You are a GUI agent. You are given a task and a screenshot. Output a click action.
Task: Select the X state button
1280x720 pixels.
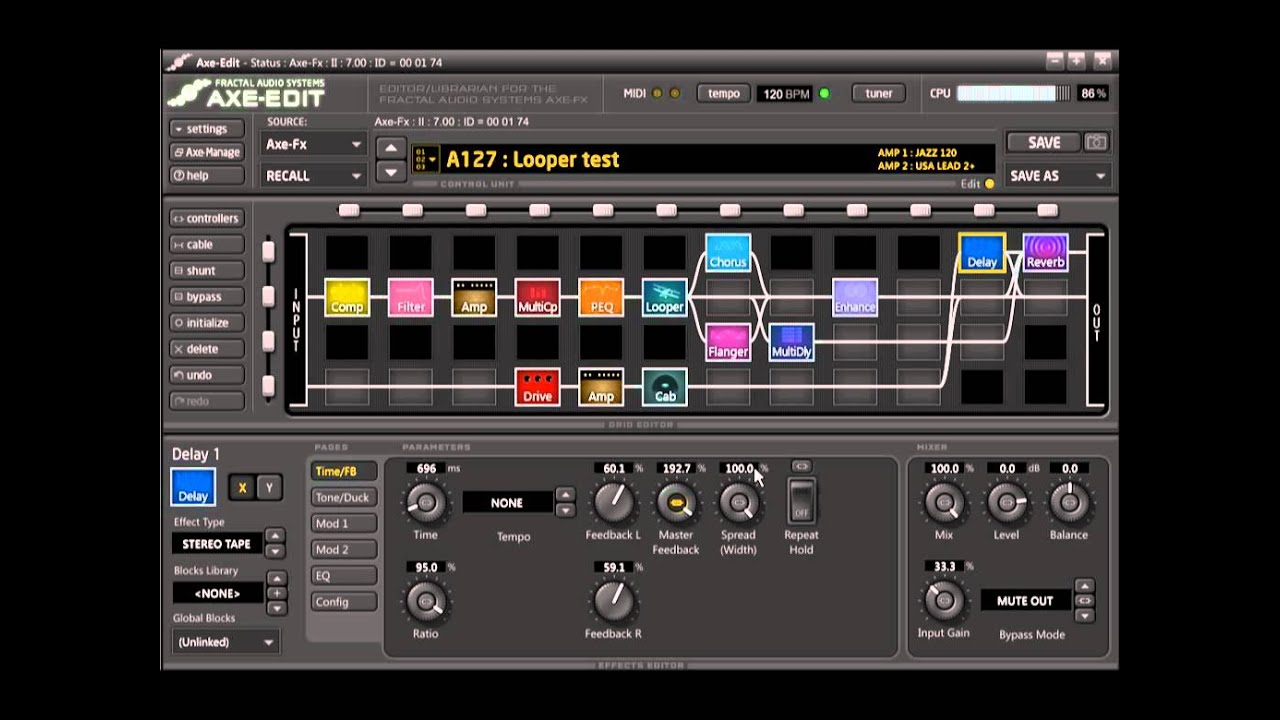[x=242, y=488]
